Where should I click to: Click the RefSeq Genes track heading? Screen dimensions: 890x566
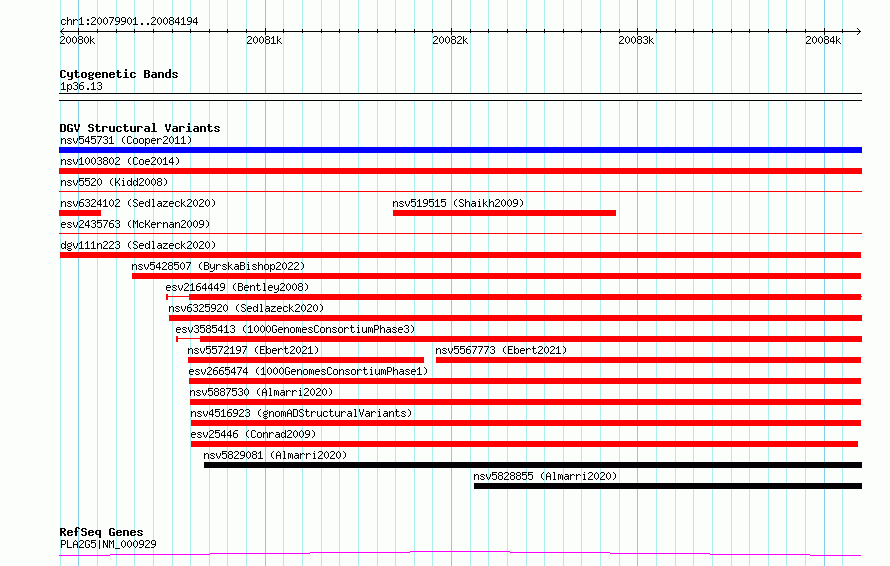(101, 532)
